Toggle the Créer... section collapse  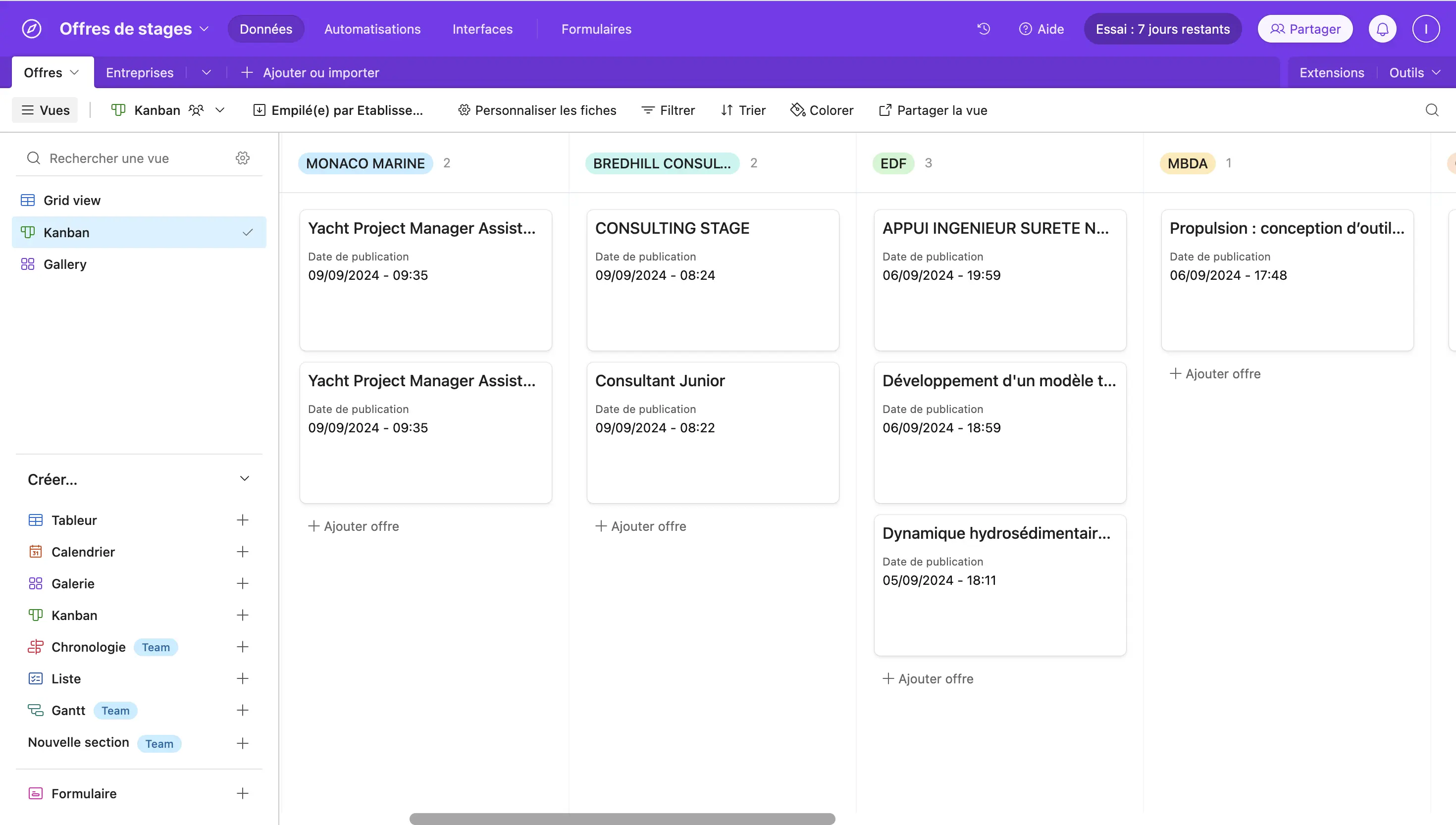[244, 479]
